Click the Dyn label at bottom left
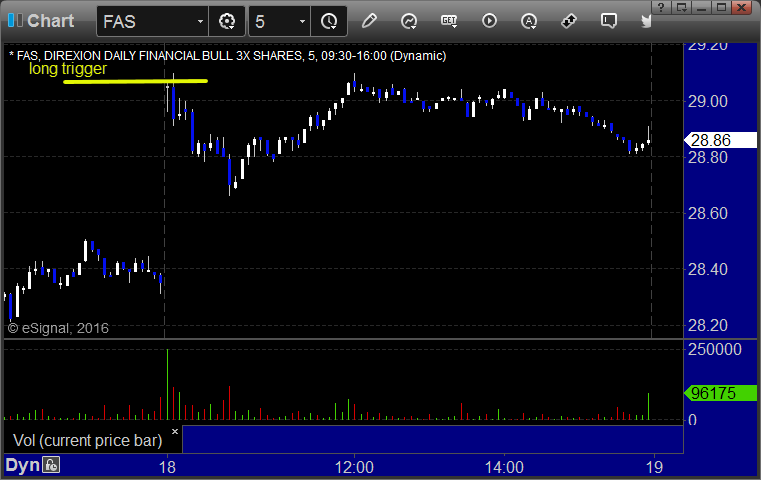761x480 pixels. pos(22,465)
